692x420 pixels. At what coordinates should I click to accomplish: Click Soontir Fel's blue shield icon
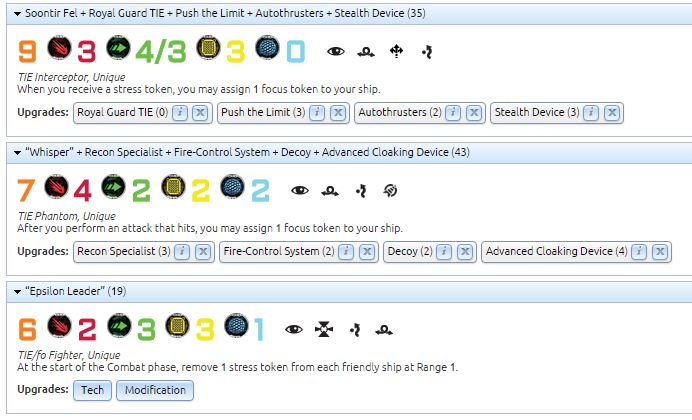click(267, 48)
